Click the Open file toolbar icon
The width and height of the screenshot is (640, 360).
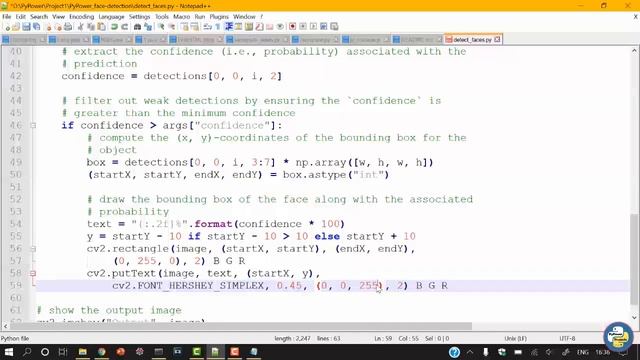pyautogui.click(x=16, y=27)
